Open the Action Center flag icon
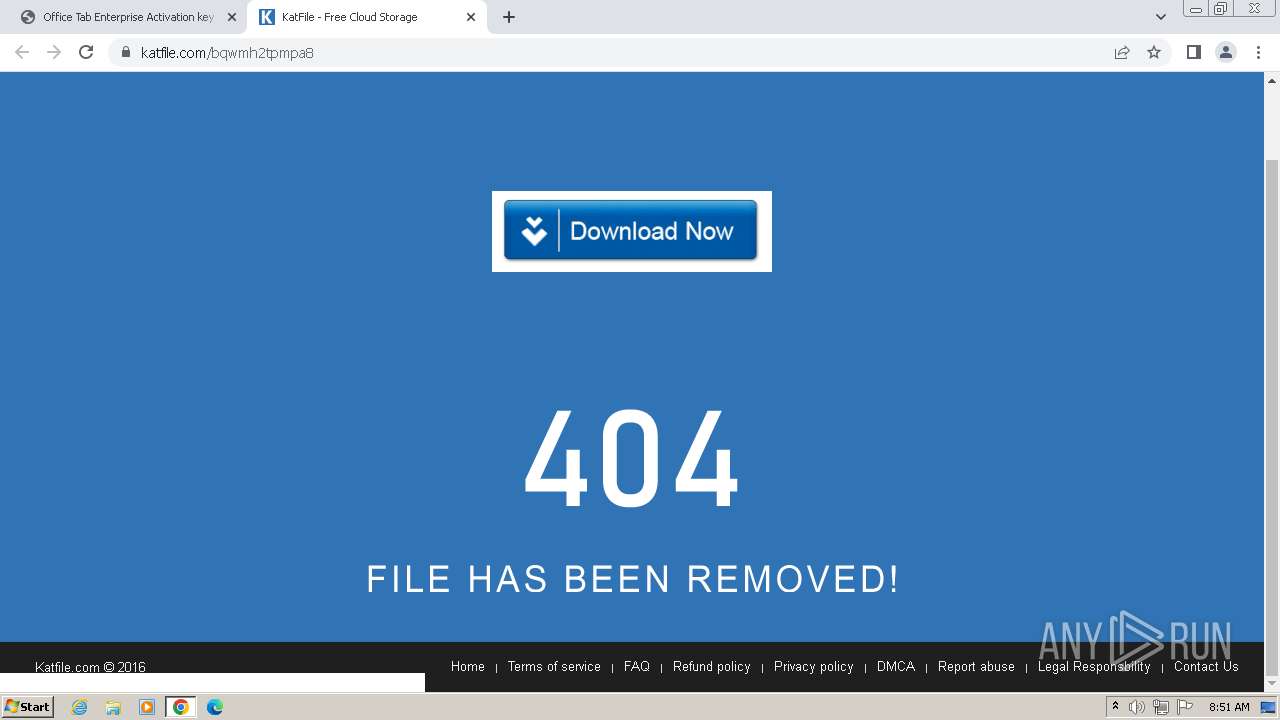1280x720 pixels. [1185, 707]
